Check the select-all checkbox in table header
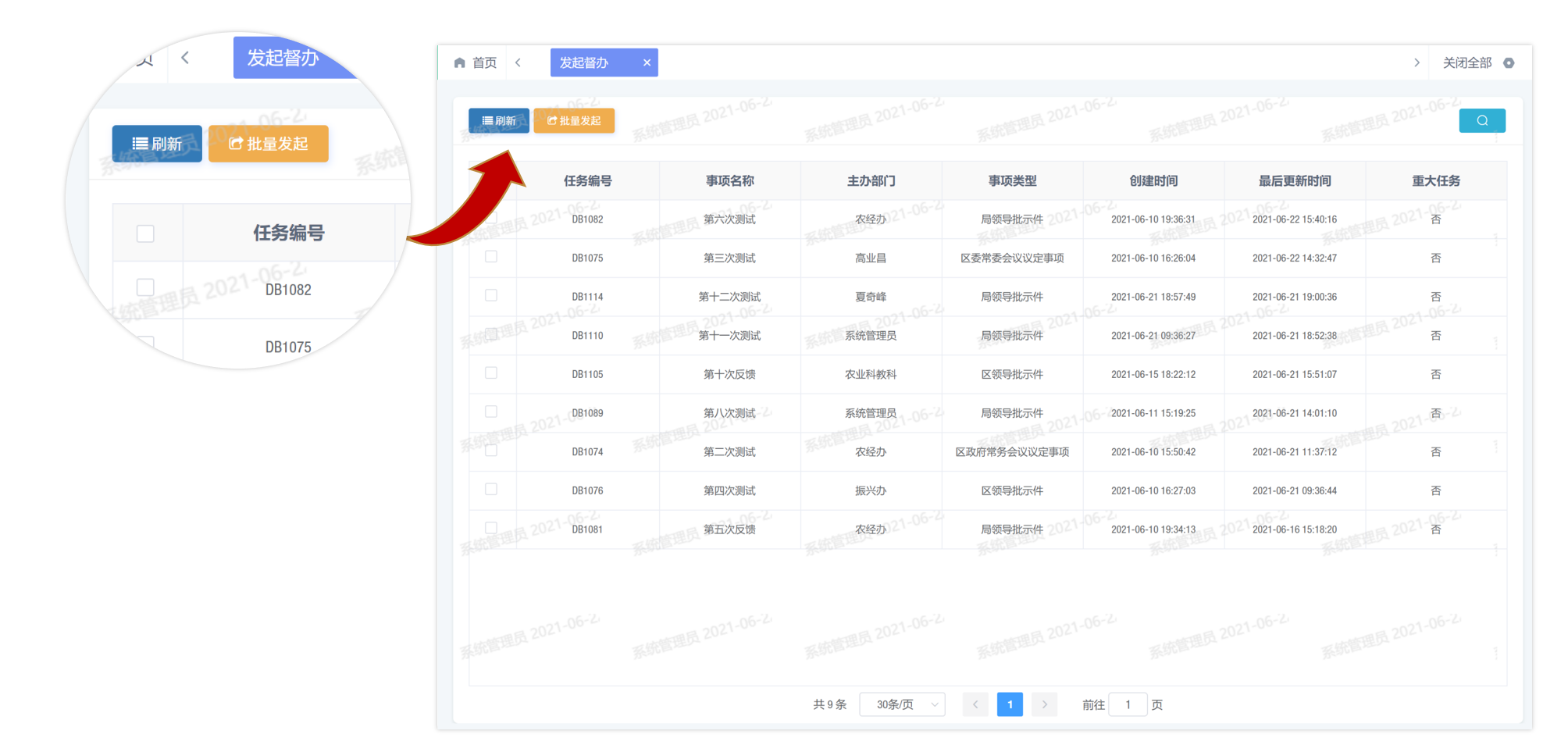The width and height of the screenshot is (1568, 745). click(x=490, y=180)
